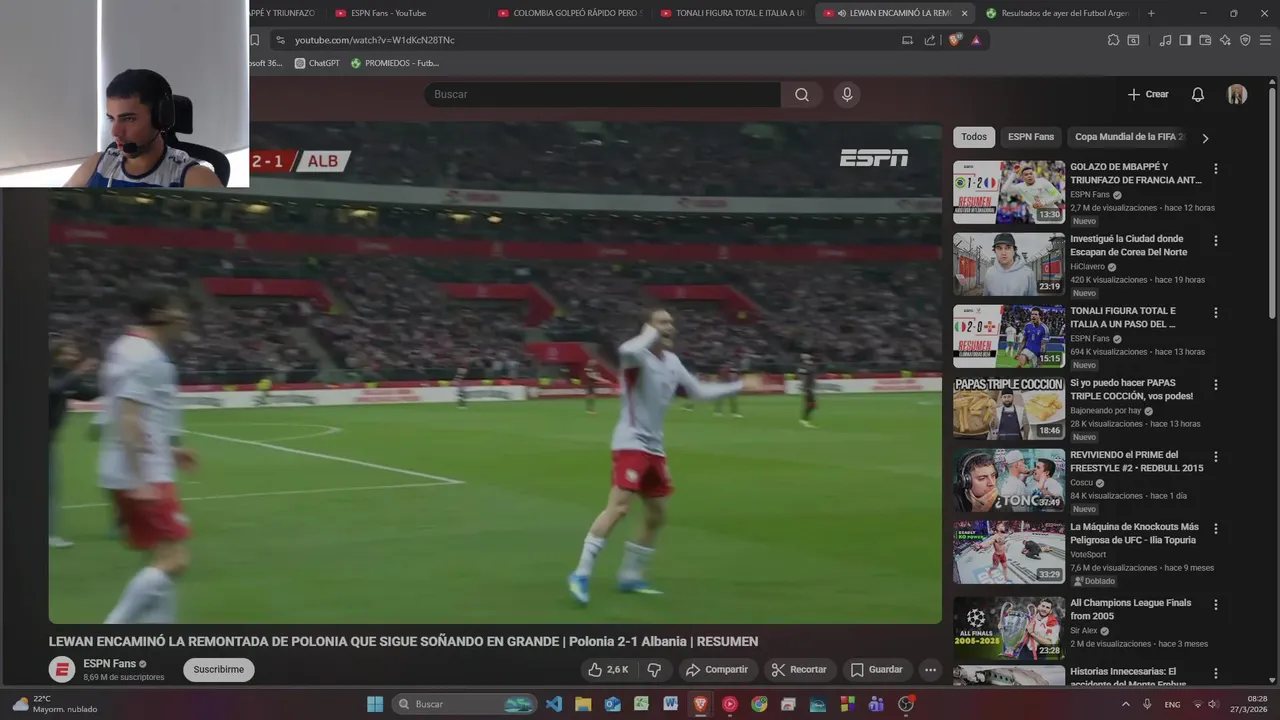Click the Crear button
Screen dimensions: 1280x720
[1148, 94]
